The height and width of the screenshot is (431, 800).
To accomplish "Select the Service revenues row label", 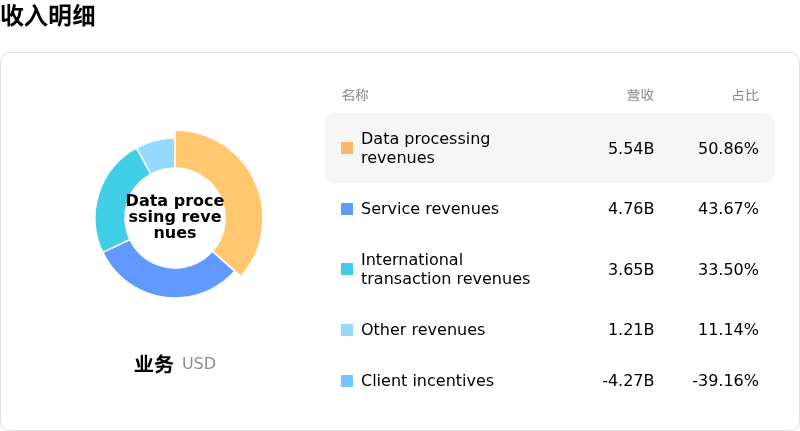I will pyautogui.click(x=429, y=209).
